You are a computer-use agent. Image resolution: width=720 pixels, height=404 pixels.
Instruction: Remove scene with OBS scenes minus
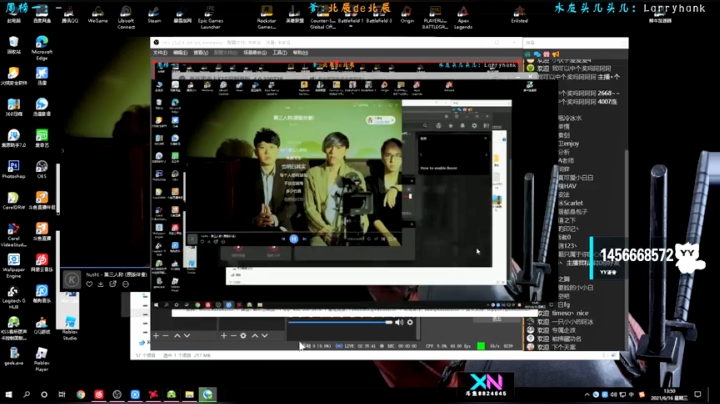pos(166,336)
